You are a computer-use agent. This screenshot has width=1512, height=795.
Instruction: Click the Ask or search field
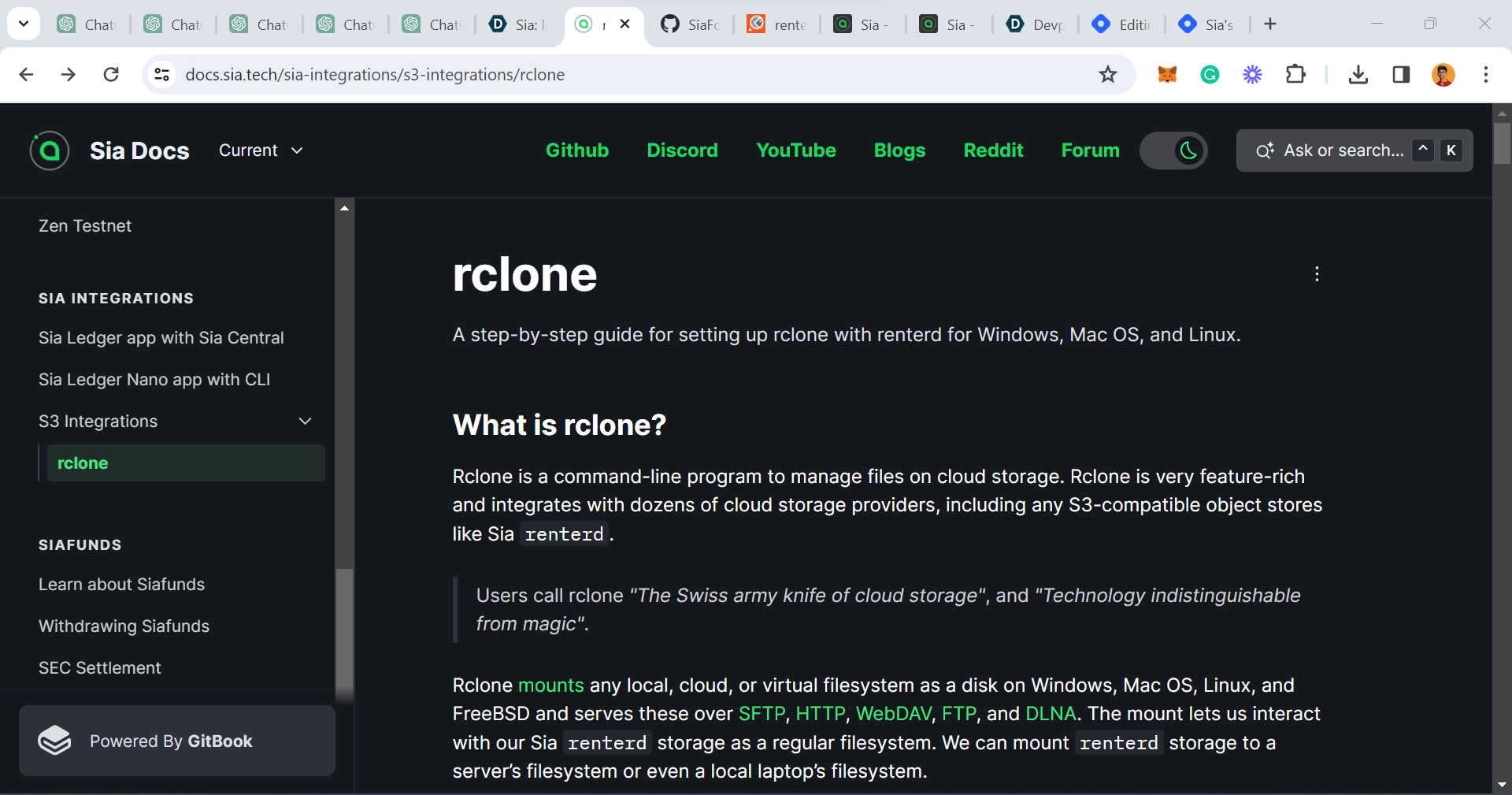click(1354, 150)
